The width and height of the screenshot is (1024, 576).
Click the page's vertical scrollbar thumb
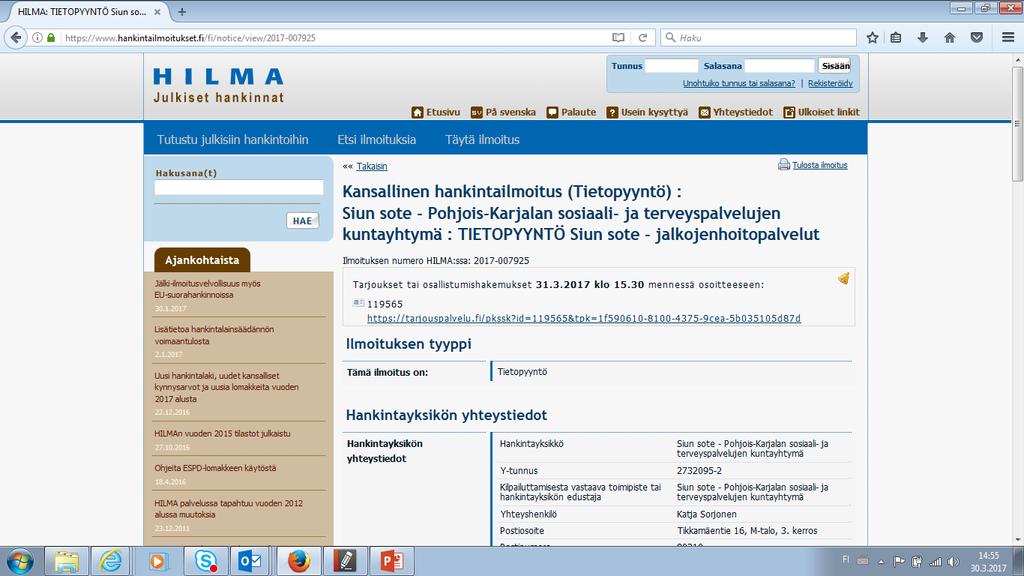pos(1017,124)
